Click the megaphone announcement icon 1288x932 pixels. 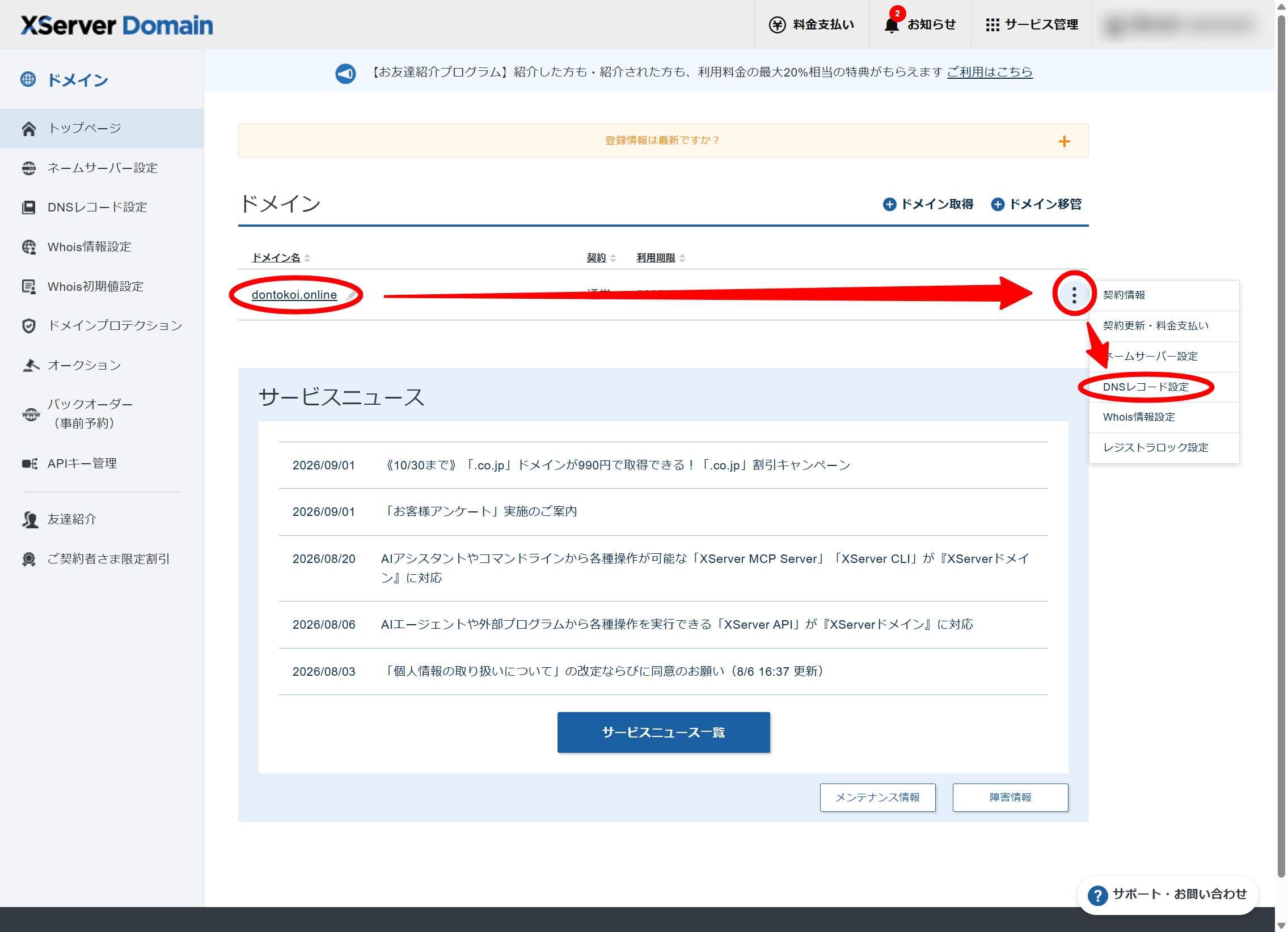coord(345,73)
